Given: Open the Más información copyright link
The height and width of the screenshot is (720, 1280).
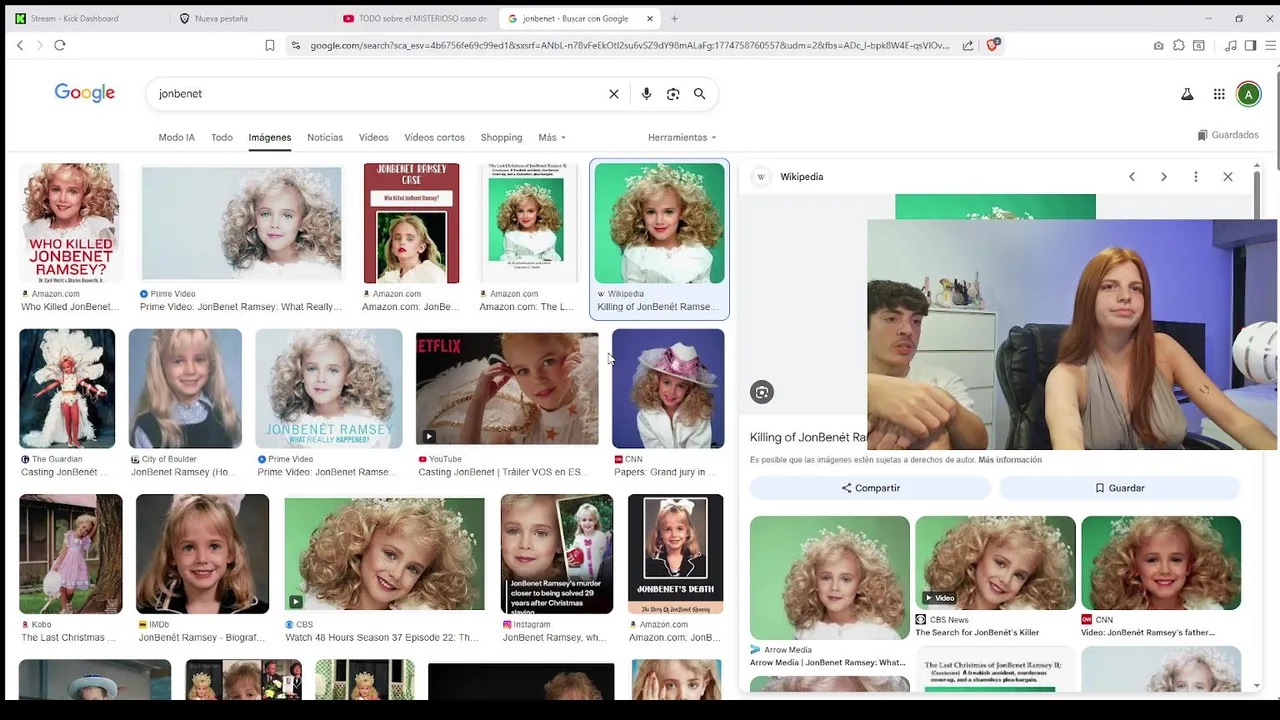Looking at the screenshot, I should [1010, 460].
